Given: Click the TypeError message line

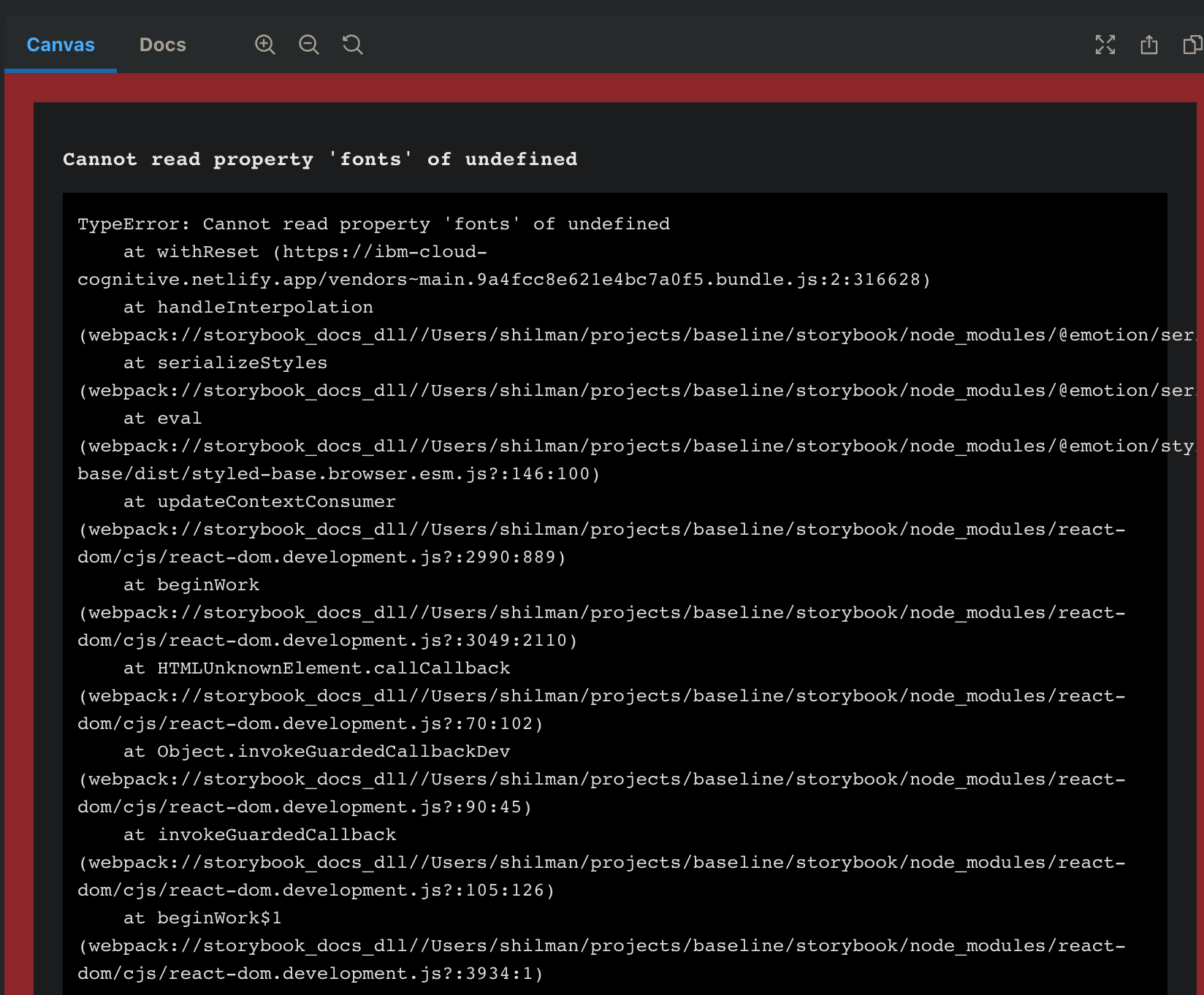Looking at the screenshot, I should tap(373, 224).
